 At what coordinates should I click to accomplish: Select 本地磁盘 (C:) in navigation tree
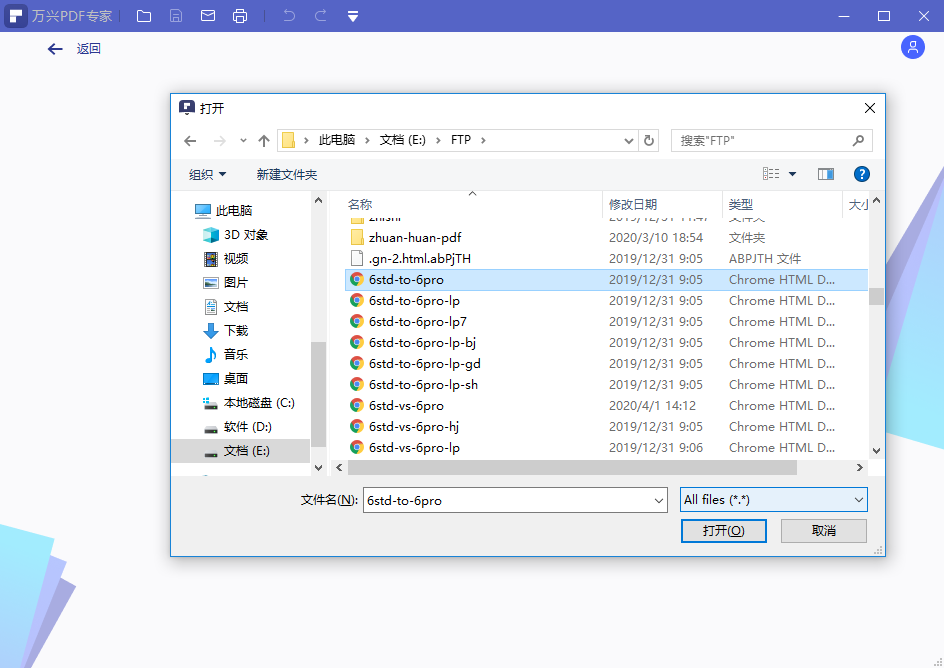click(258, 403)
